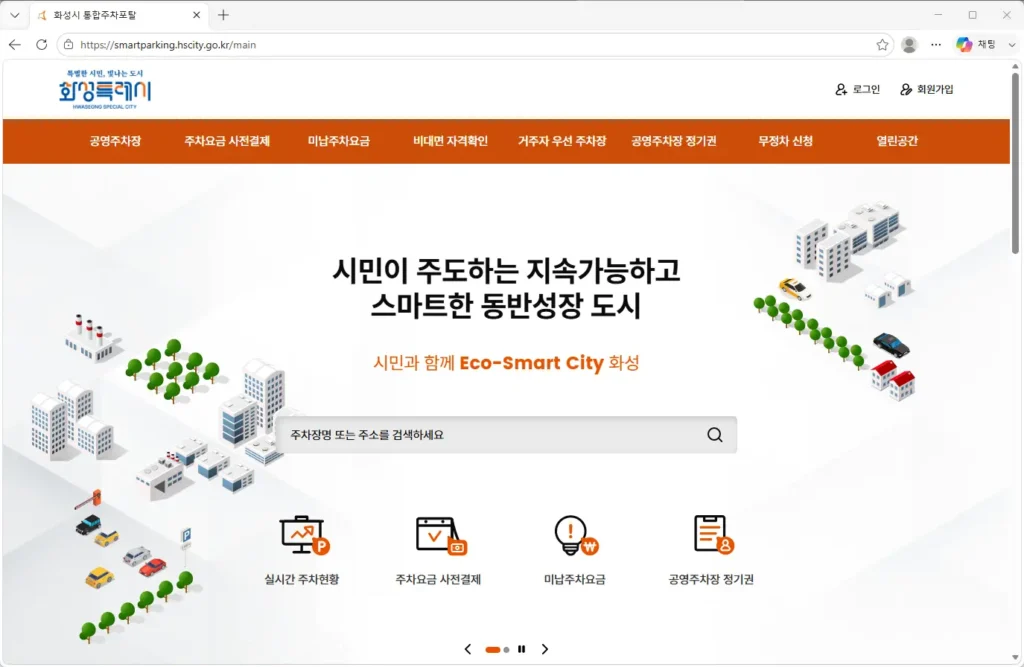The height and width of the screenshot is (667, 1024).
Task: Click the 실시간 주차현황 label
Action: pos(301,579)
